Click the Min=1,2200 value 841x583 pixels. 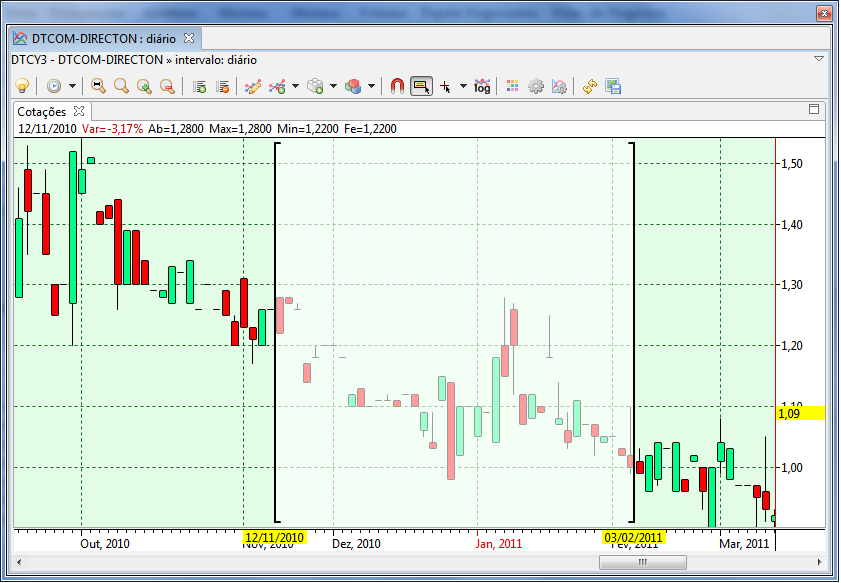click(x=308, y=129)
